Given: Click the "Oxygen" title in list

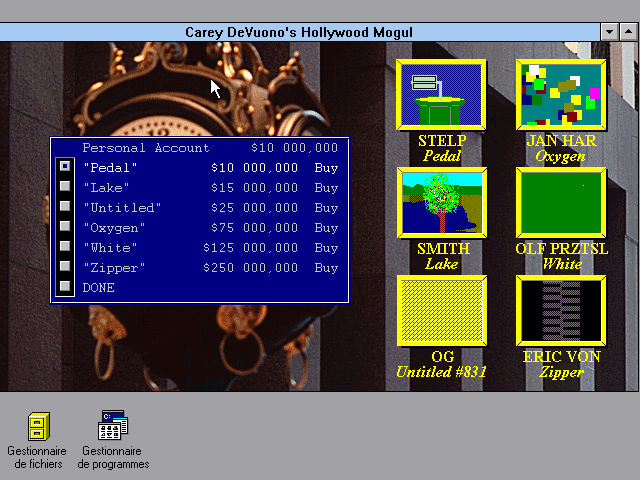Looking at the screenshot, I should pyautogui.click(x=114, y=228).
